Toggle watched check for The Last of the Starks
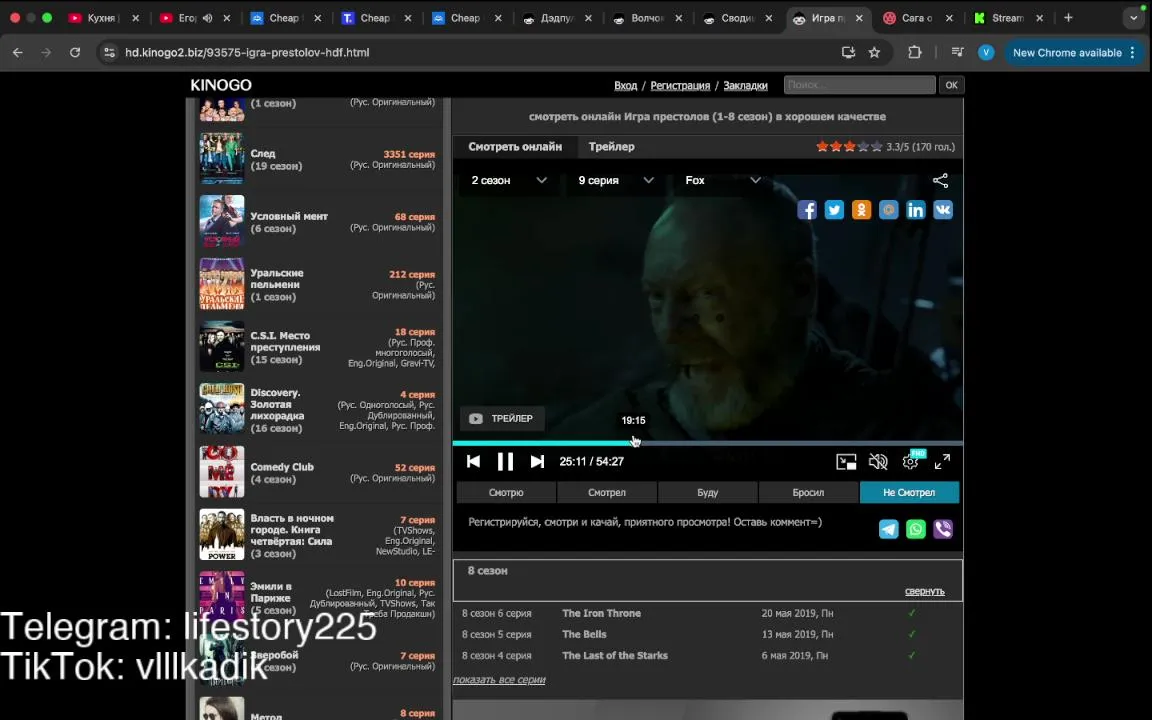Image resolution: width=1152 pixels, height=720 pixels. pyautogui.click(x=912, y=655)
